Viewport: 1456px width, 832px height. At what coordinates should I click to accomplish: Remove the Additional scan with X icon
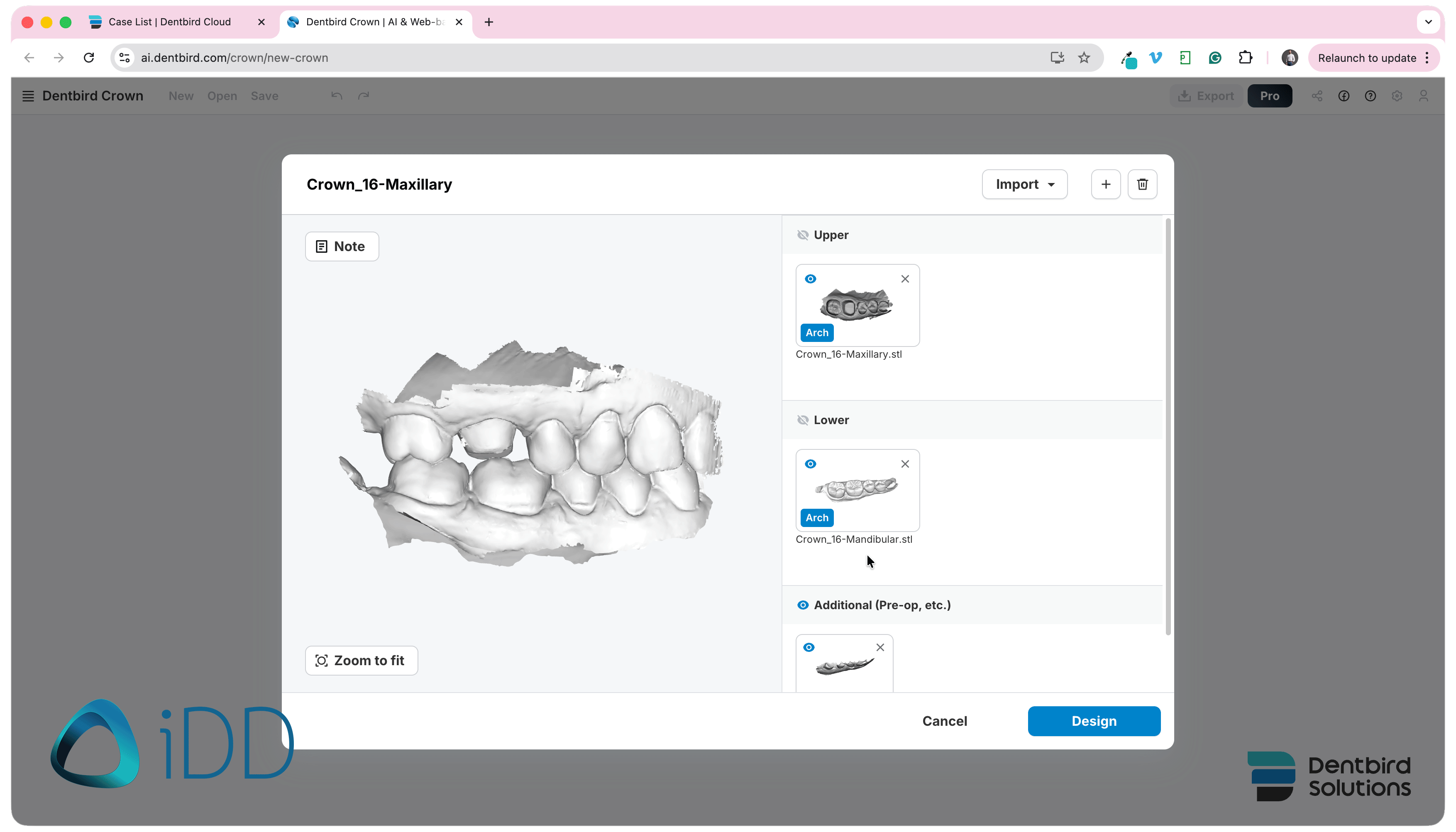coord(880,647)
